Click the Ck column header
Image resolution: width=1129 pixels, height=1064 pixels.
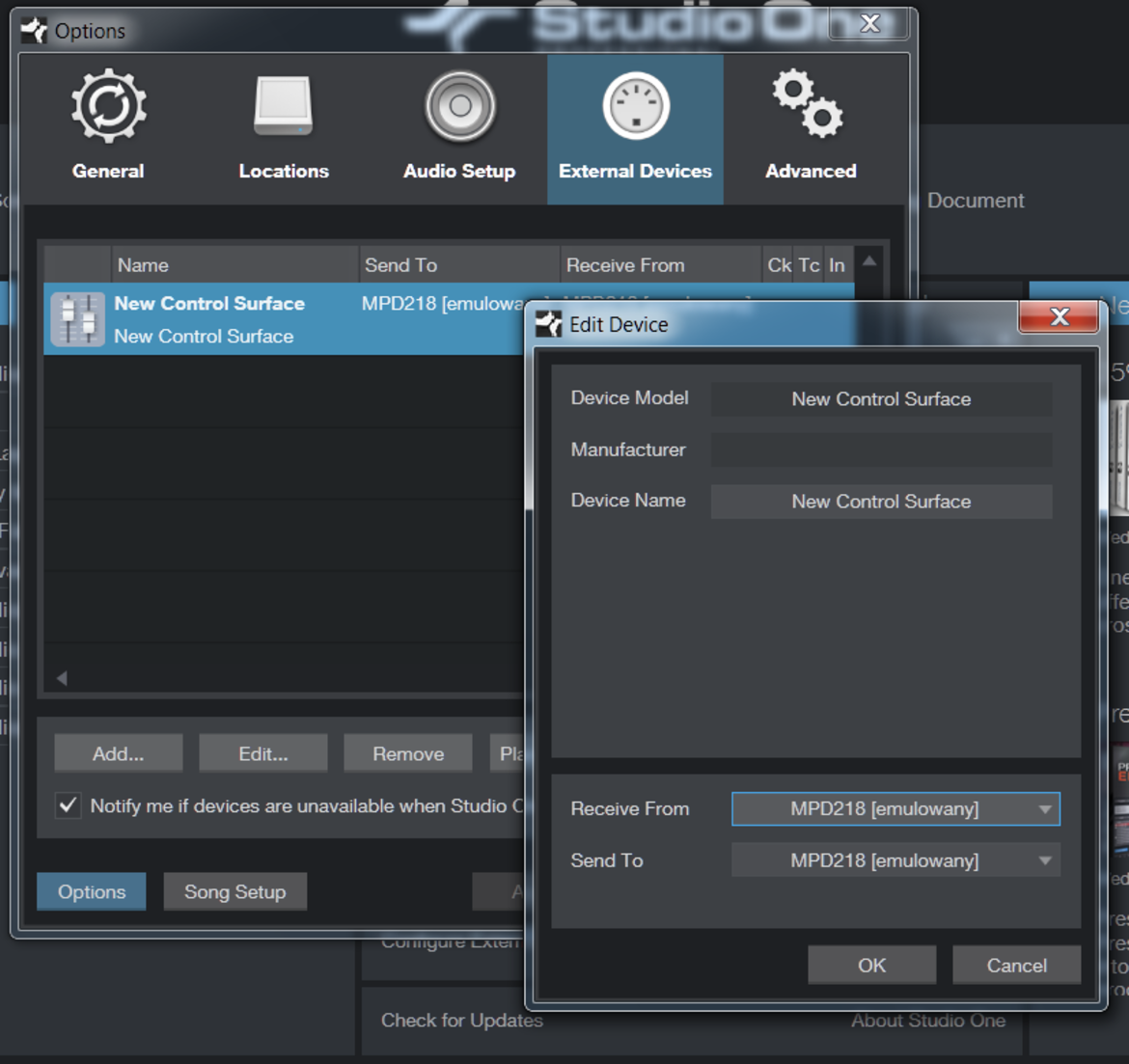pos(779,265)
